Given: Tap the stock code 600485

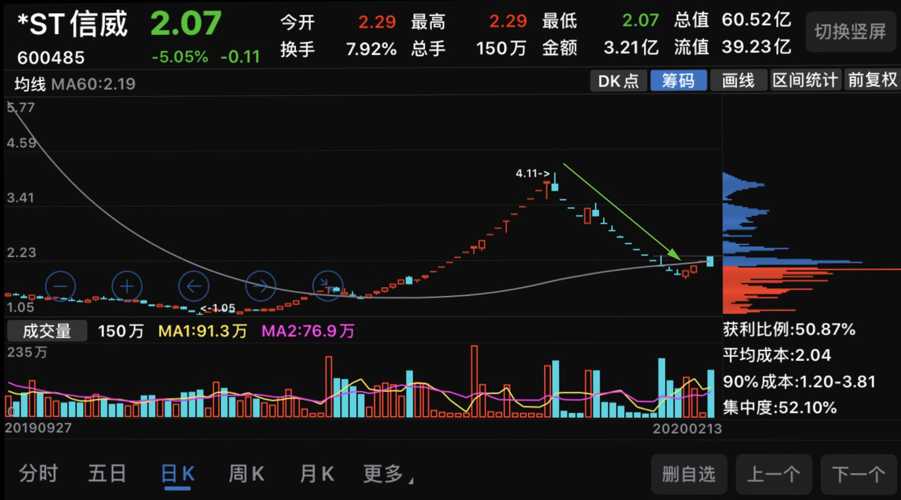Looking at the screenshot, I should 51,57.
